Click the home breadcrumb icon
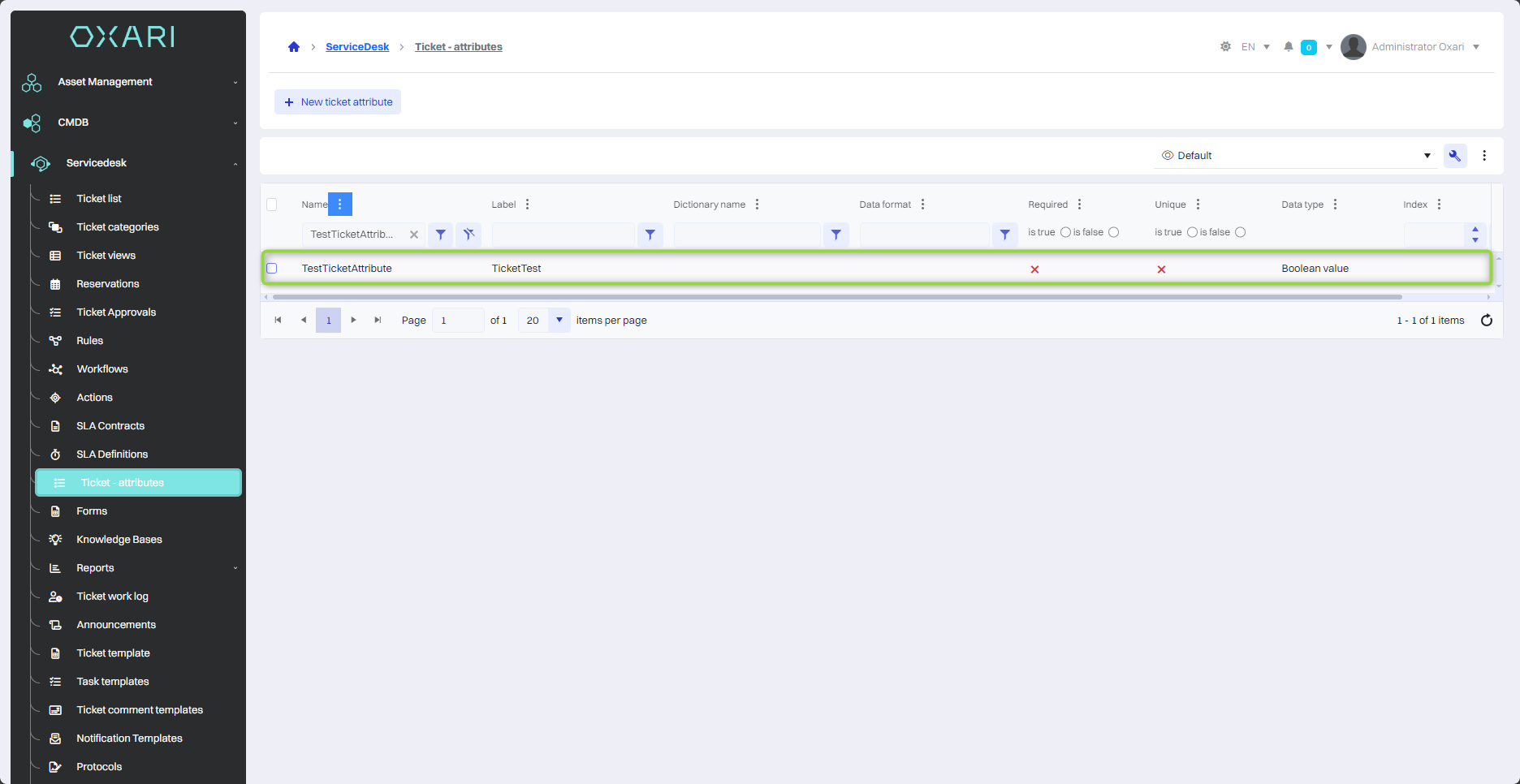 [294, 47]
